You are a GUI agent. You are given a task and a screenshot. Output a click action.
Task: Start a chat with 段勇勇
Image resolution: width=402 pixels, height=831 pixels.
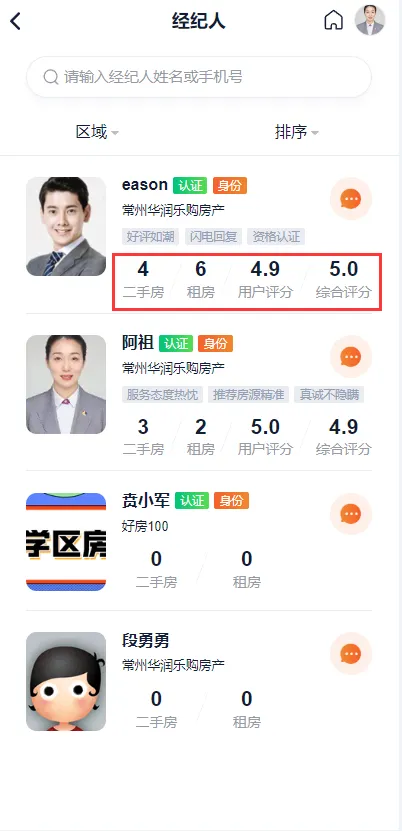tap(351, 653)
